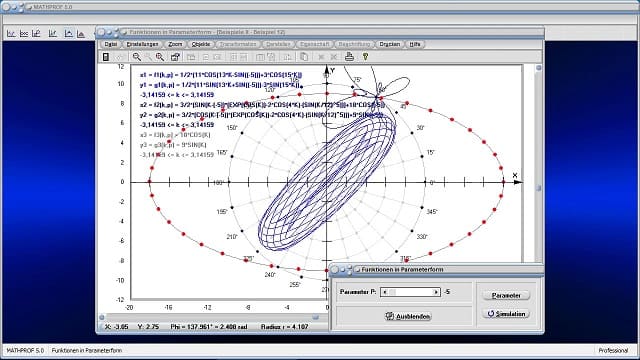Click the Parameter button
Viewport: 640px width, 360px height.
[506, 295]
